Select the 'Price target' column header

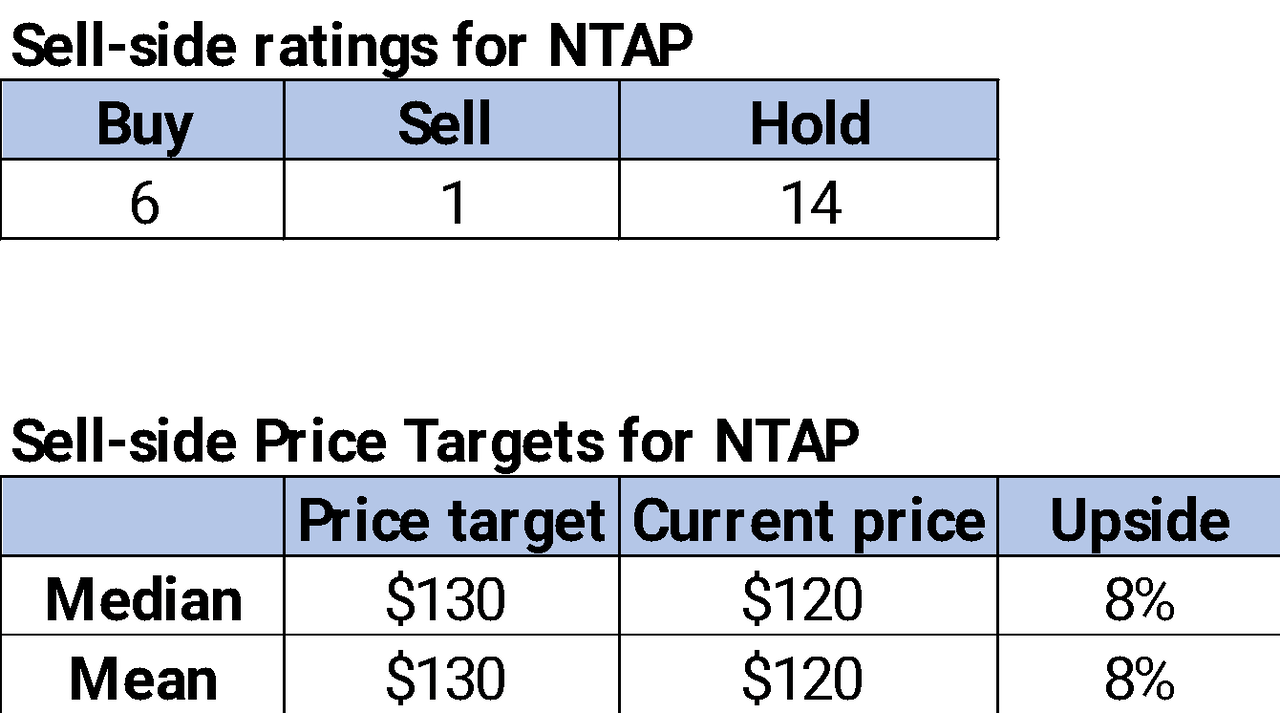coord(451,520)
